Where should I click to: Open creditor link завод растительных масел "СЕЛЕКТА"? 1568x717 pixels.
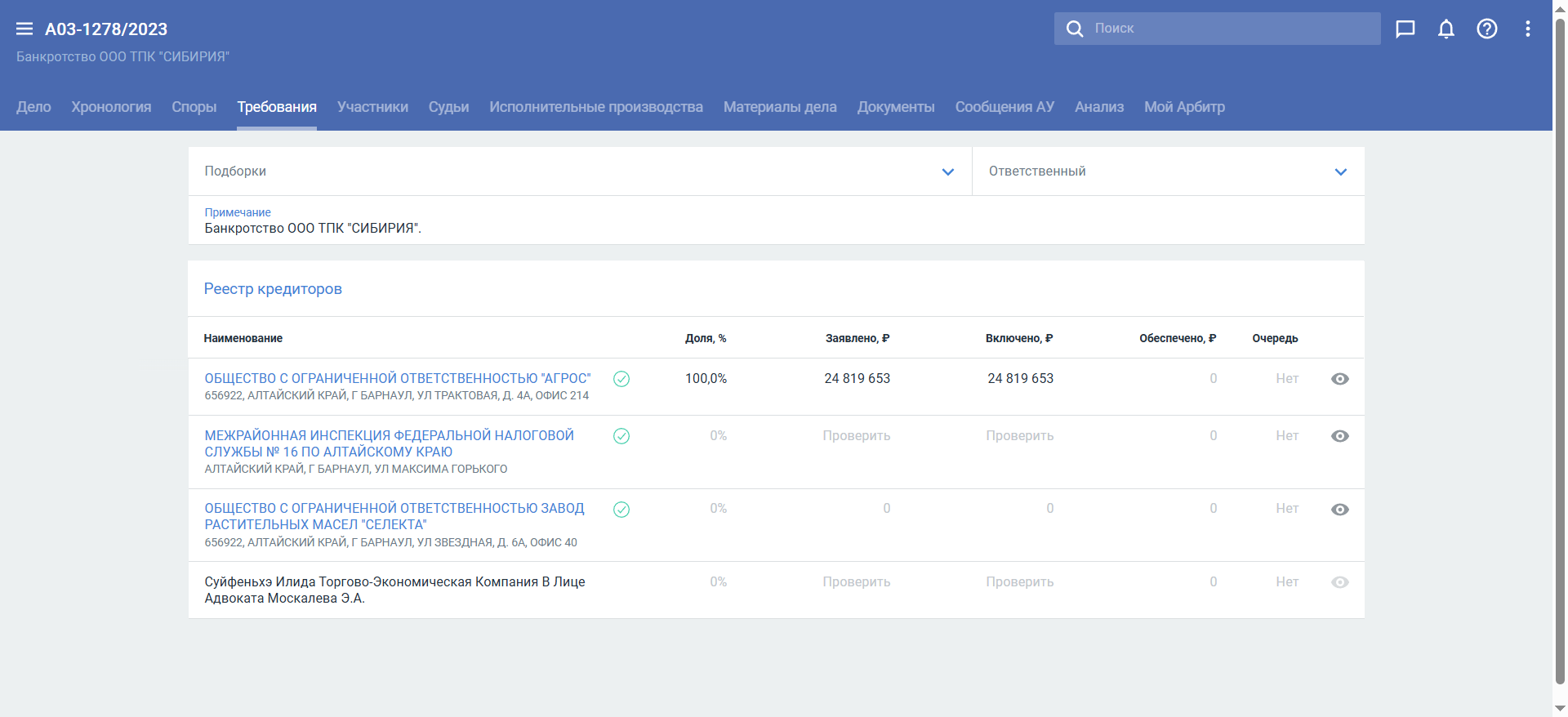[x=394, y=517]
